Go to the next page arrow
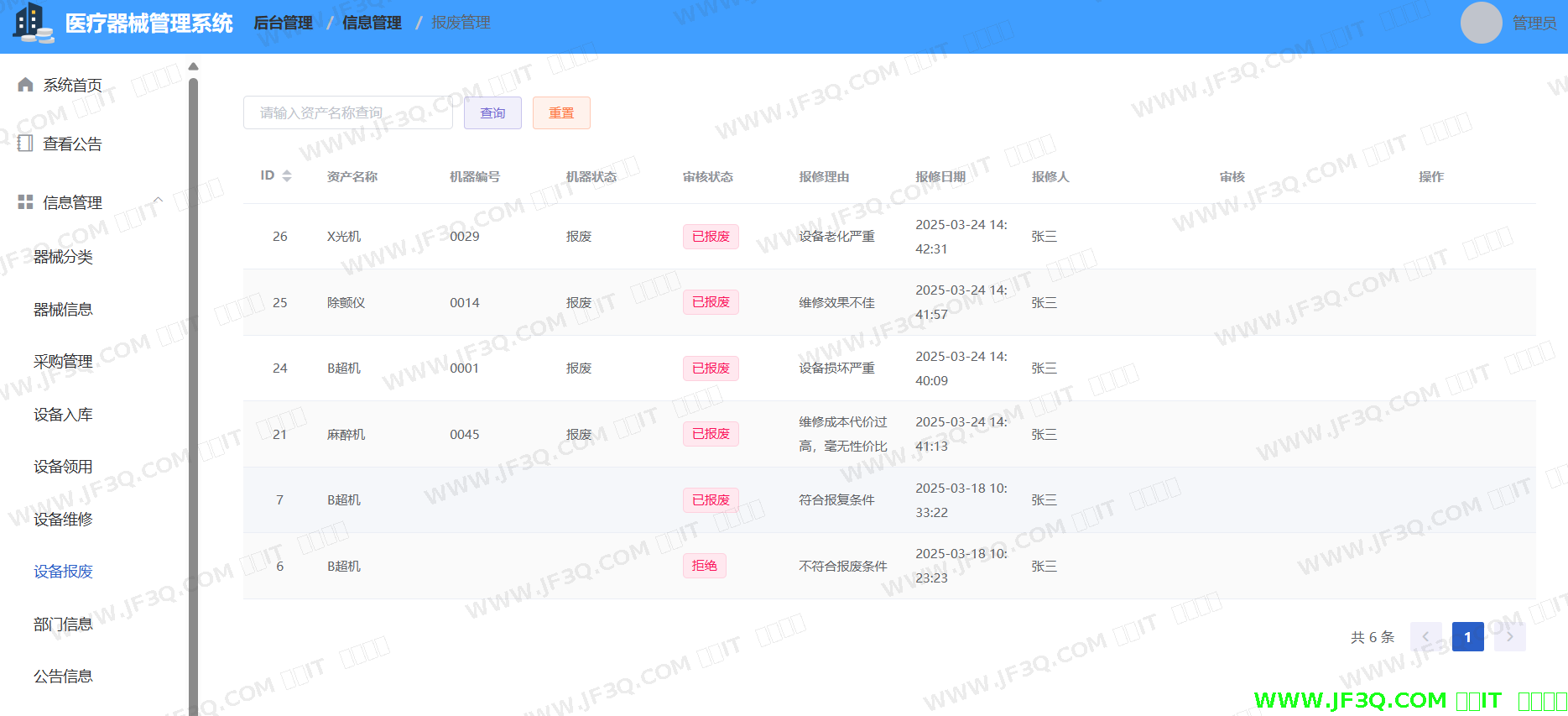The width and height of the screenshot is (1568, 716). pos(1509,637)
